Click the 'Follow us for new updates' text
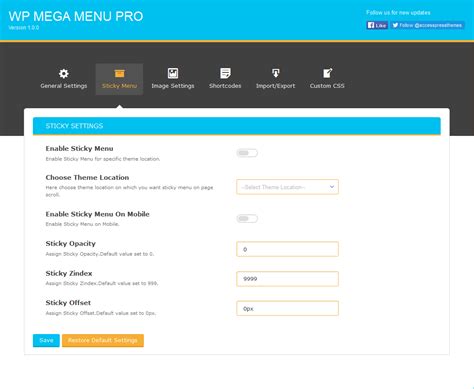Image resolution: width=474 pixels, height=389 pixels. [x=398, y=13]
